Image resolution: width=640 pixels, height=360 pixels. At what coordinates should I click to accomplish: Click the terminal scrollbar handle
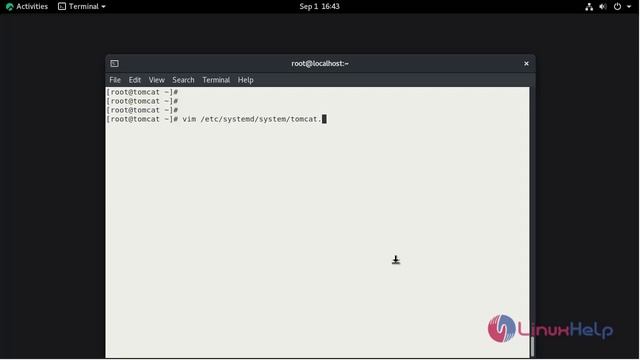[x=532, y=346]
